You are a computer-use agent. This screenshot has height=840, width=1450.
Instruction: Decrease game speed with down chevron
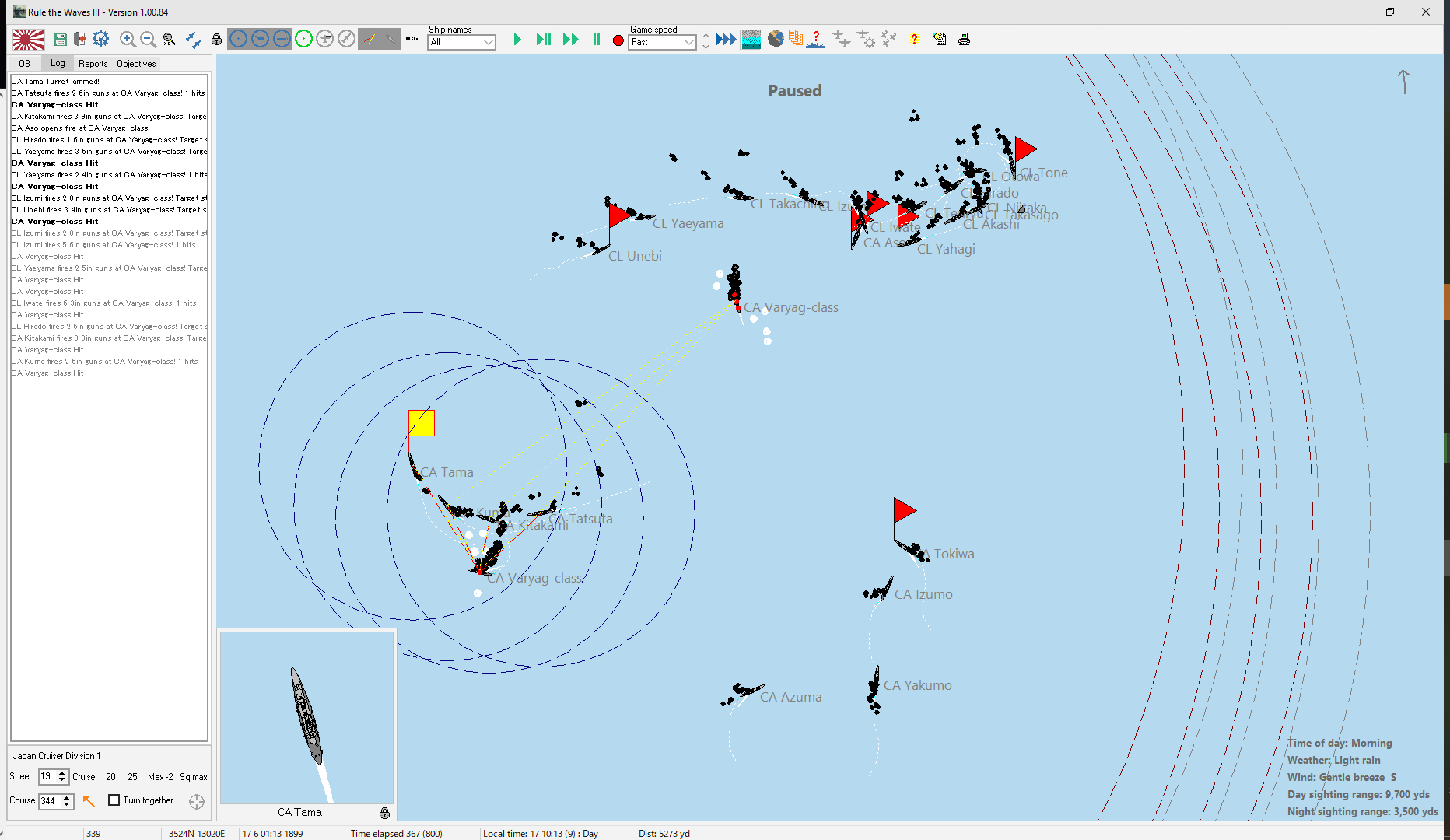706,46
